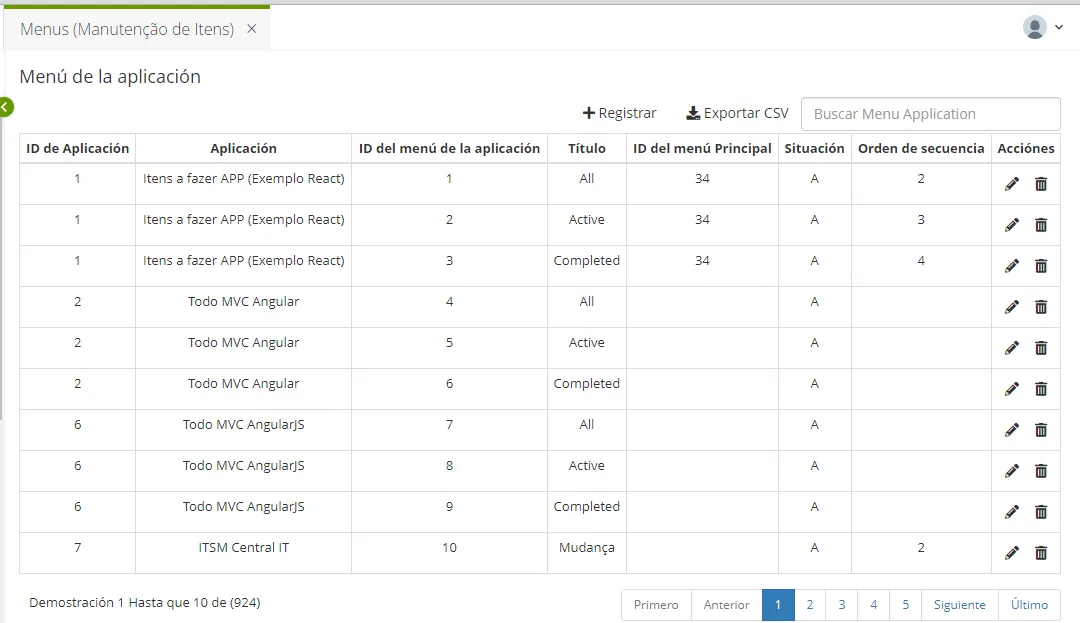The width and height of the screenshot is (1080, 623).
Task: Edit menu row with ID 5
Action: click(x=1011, y=348)
